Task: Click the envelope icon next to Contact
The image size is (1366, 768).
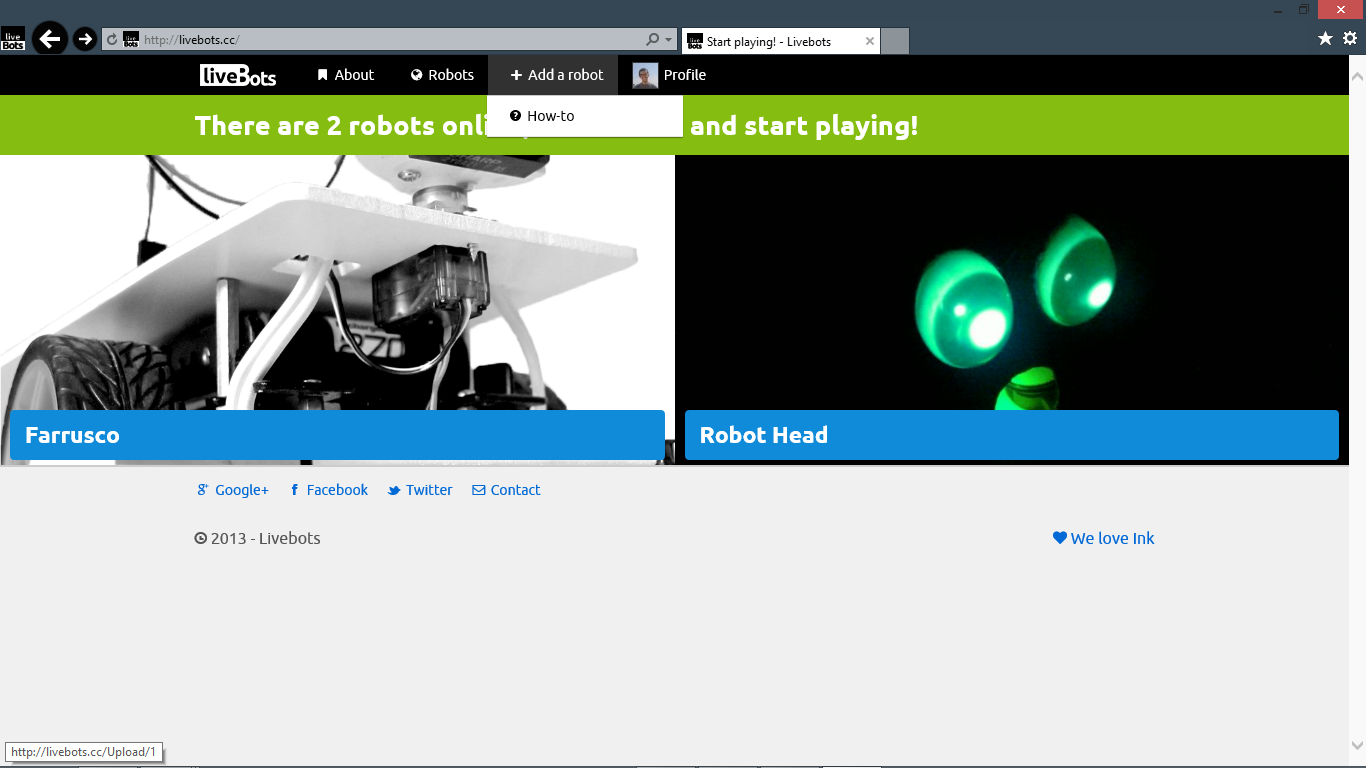Action: tap(479, 489)
